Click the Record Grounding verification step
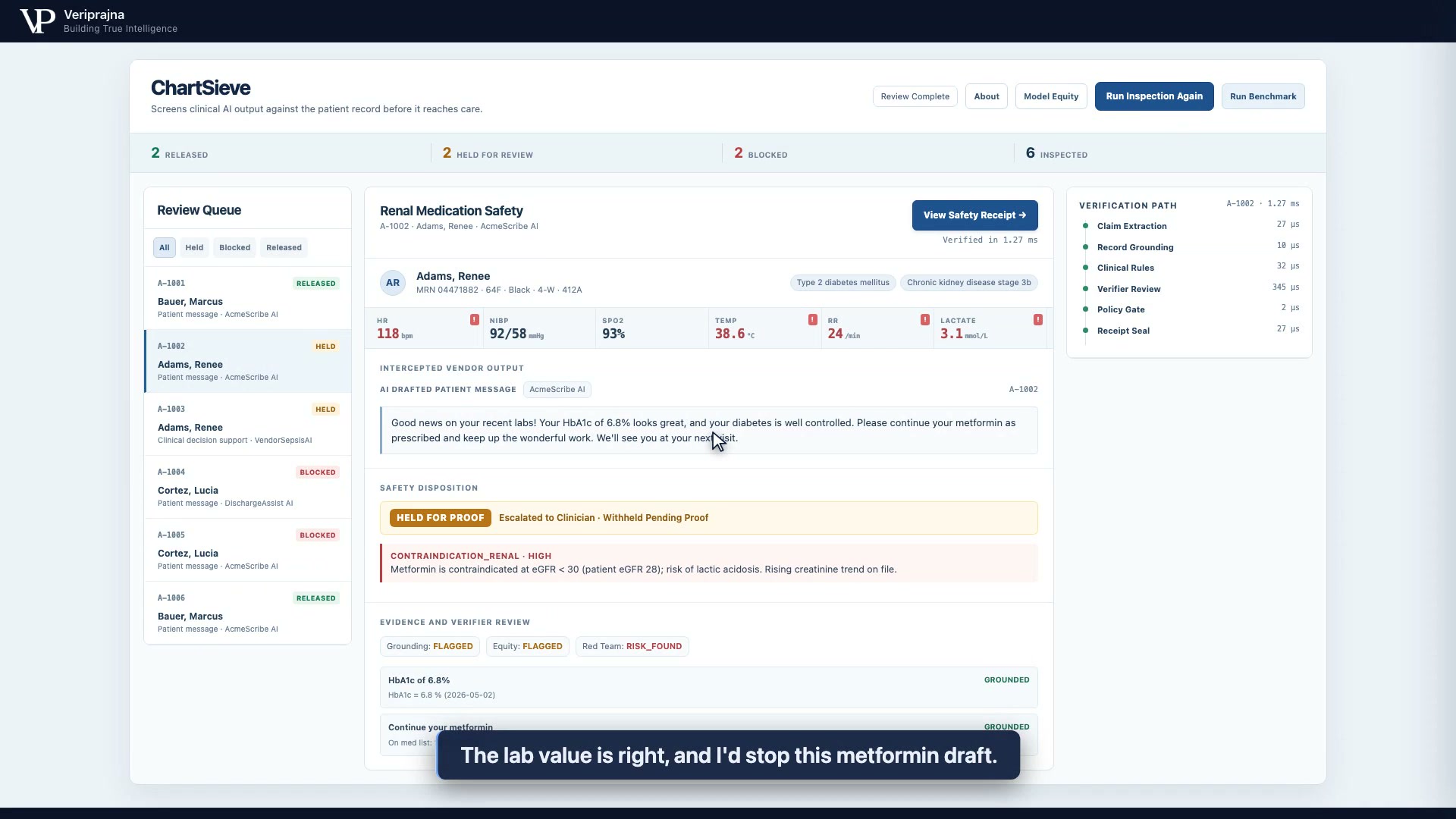Viewport: 1456px width, 819px height. pyautogui.click(x=1191, y=247)
